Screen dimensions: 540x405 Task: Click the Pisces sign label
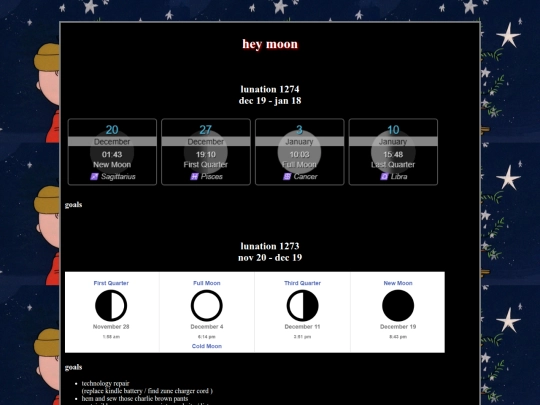coord(212,177)
